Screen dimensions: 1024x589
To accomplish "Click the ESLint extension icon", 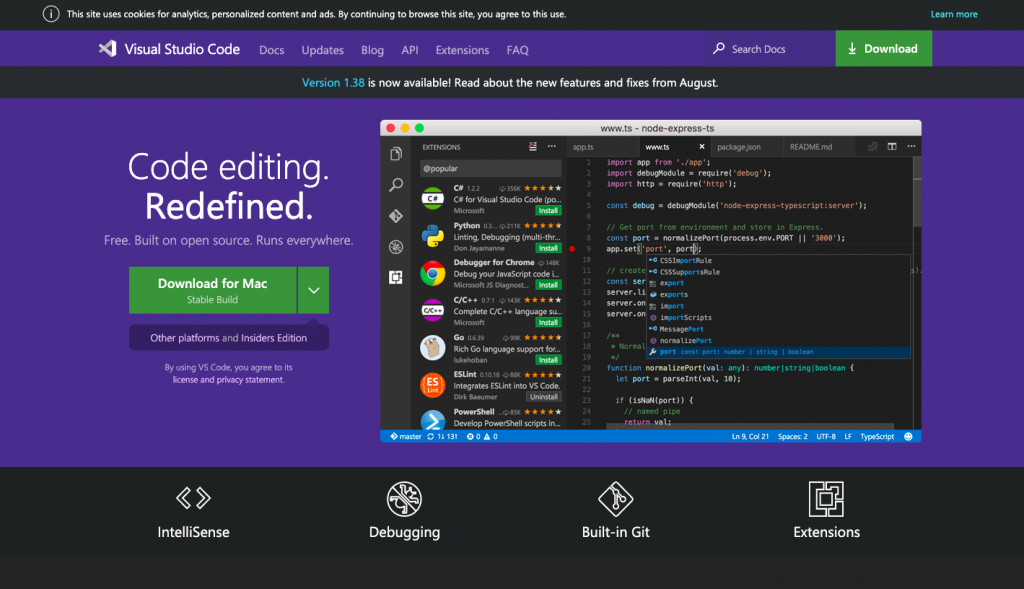I will point(432,385).
